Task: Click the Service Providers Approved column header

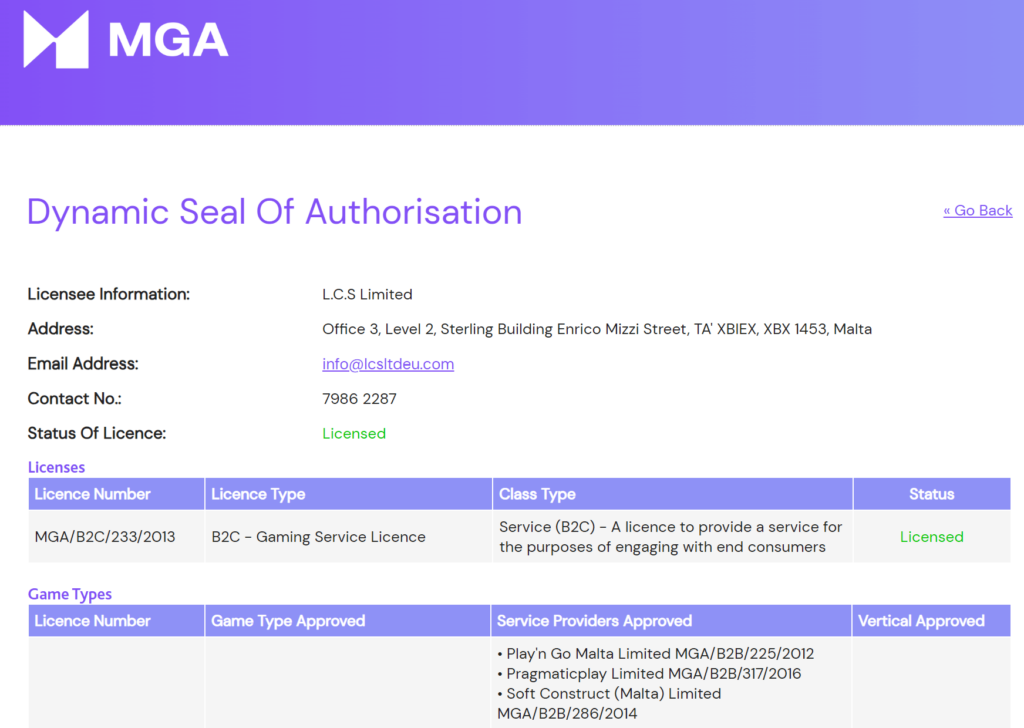Action: (x=594, y=621)
